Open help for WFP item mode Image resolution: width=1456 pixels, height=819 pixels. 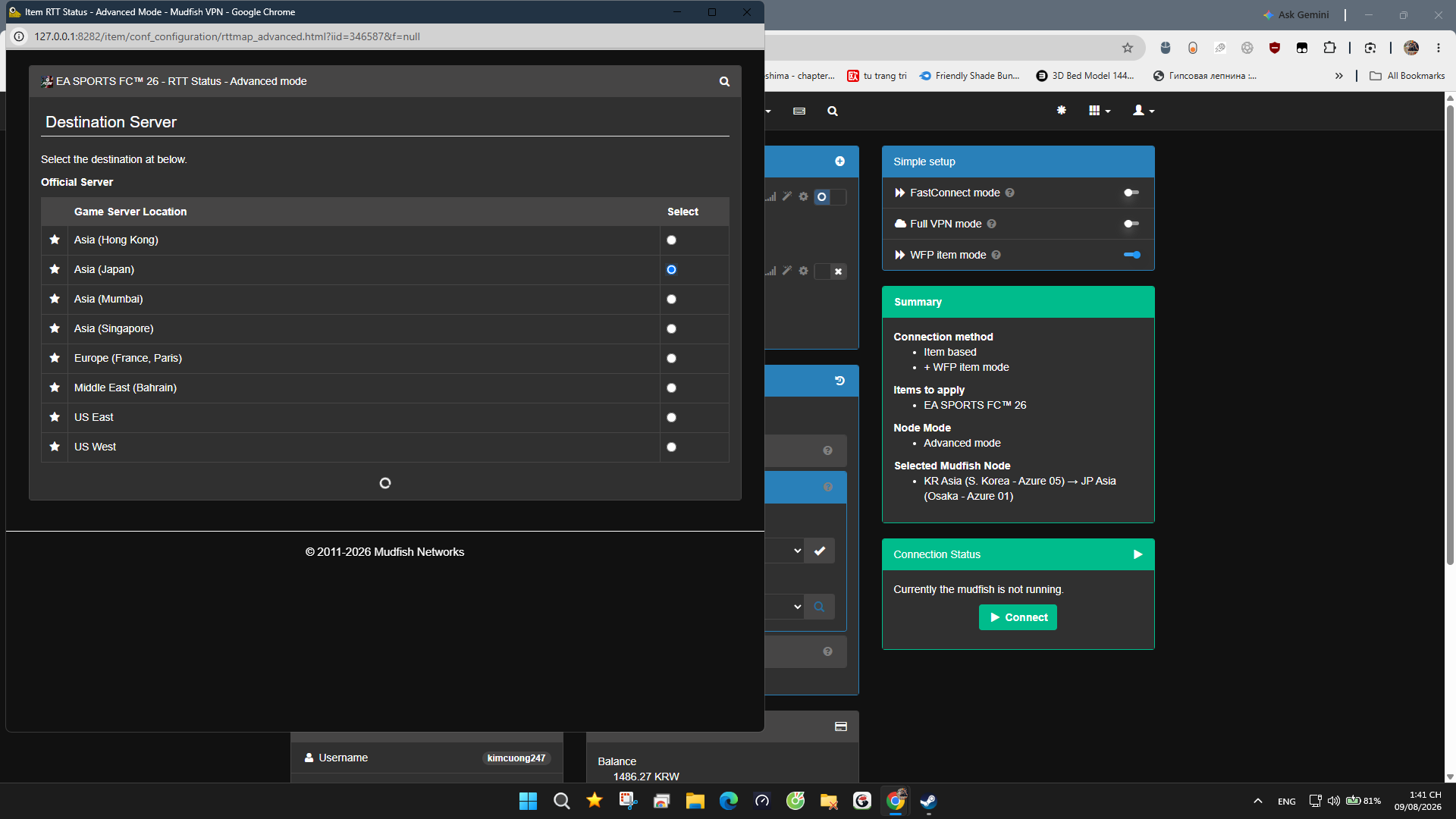(x=996, y=255)
